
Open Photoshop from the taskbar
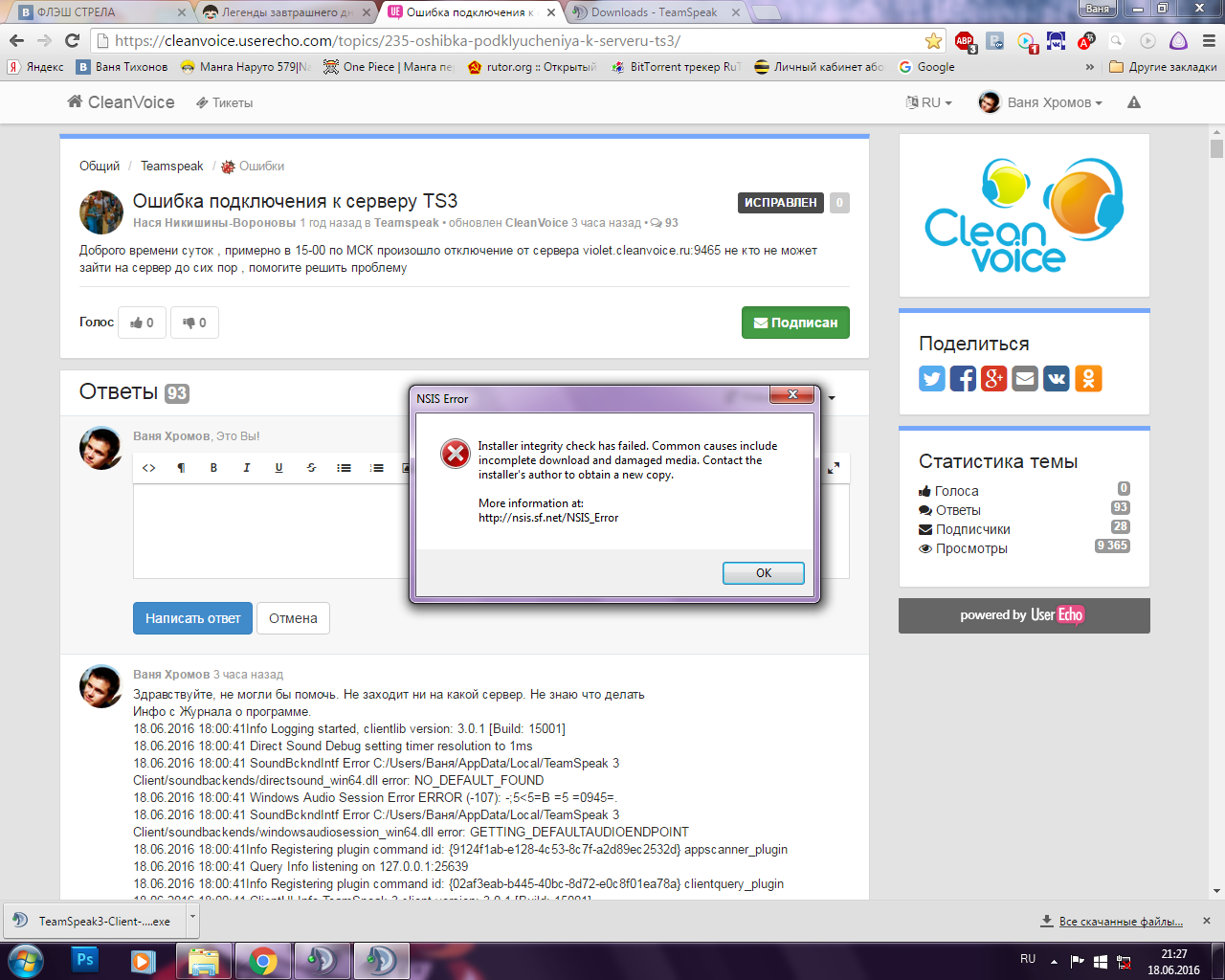click(x=84, y=960)
